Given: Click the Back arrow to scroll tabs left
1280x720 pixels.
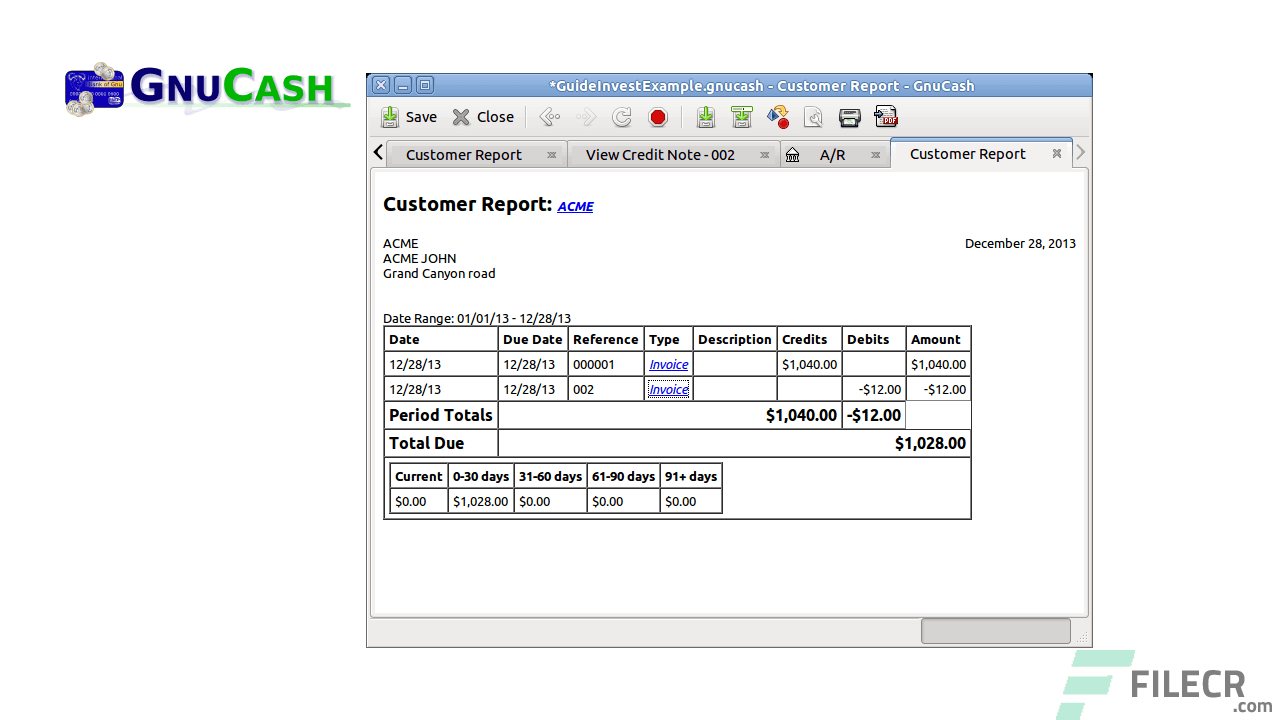Looking at the screenshot, I should tap(377, 151).
